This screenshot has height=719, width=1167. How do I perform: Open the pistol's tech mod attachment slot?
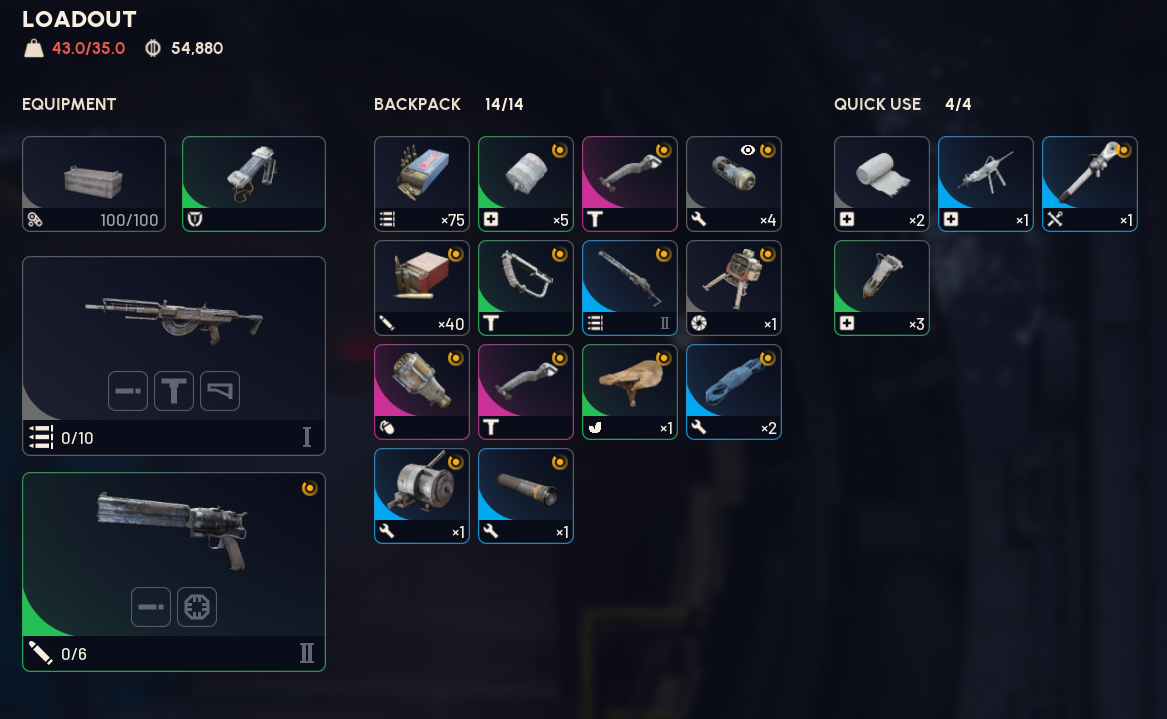click(x=196, y=607)
